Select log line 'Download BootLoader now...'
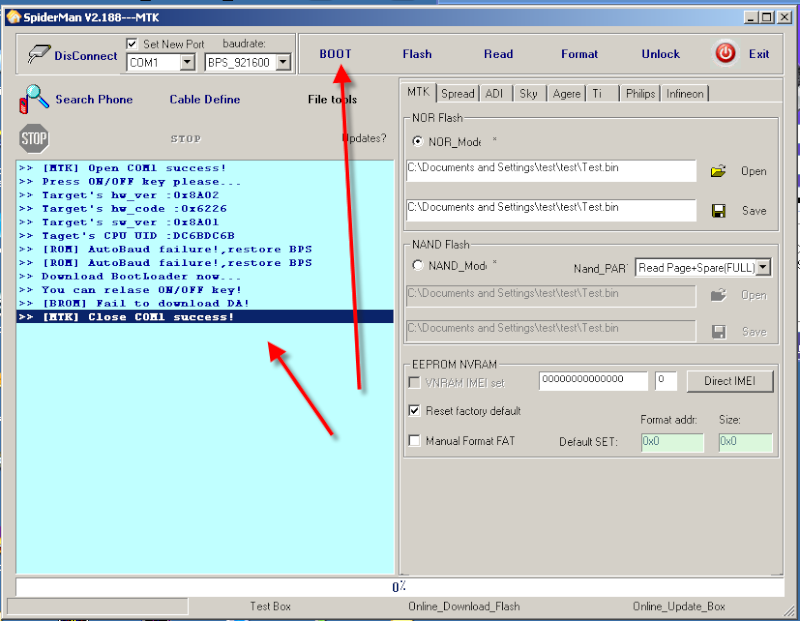This screenshot has height=621, width=800. (x=205, y=276)
